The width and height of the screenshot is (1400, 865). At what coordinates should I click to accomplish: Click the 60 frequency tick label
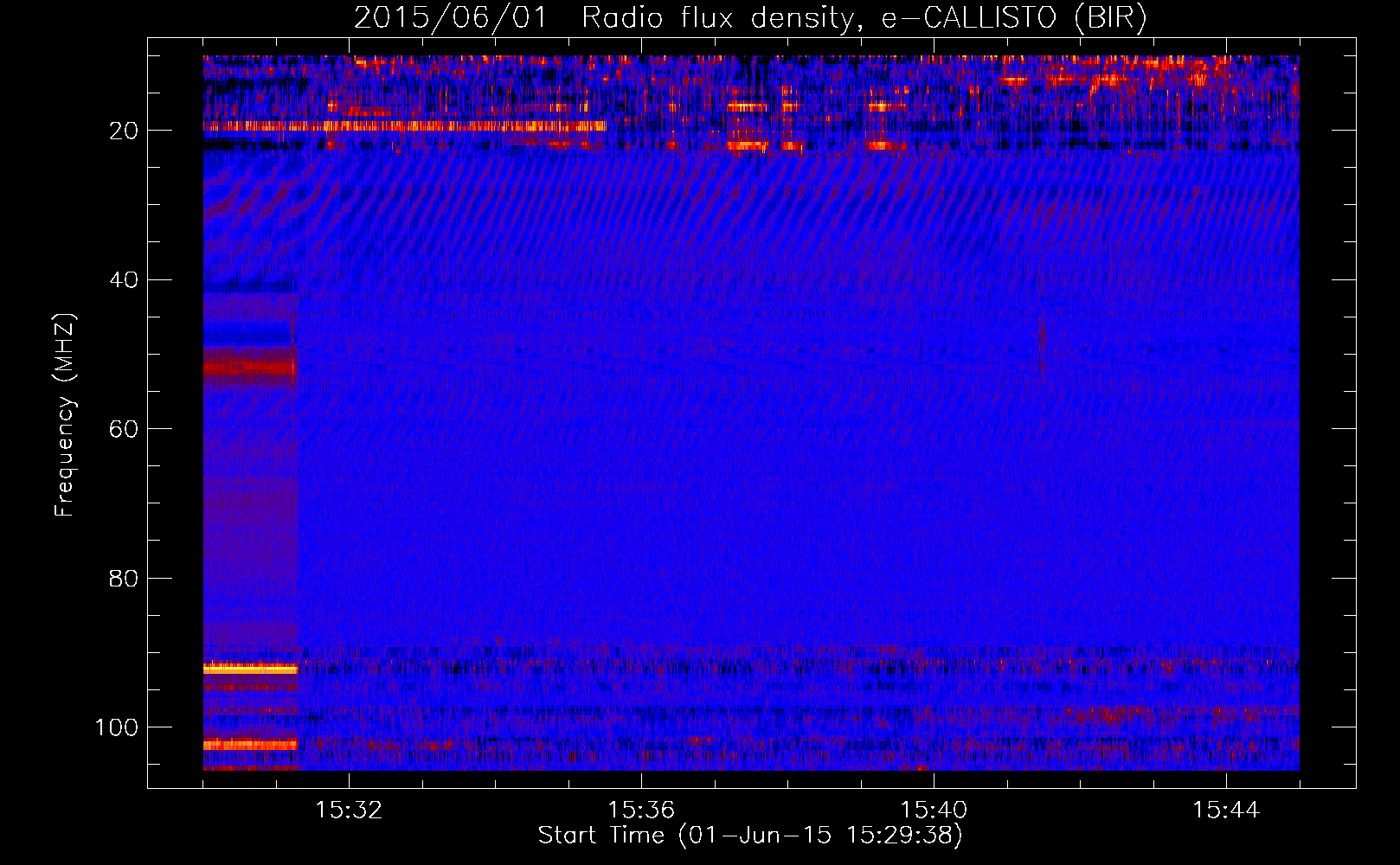[124, 429]
